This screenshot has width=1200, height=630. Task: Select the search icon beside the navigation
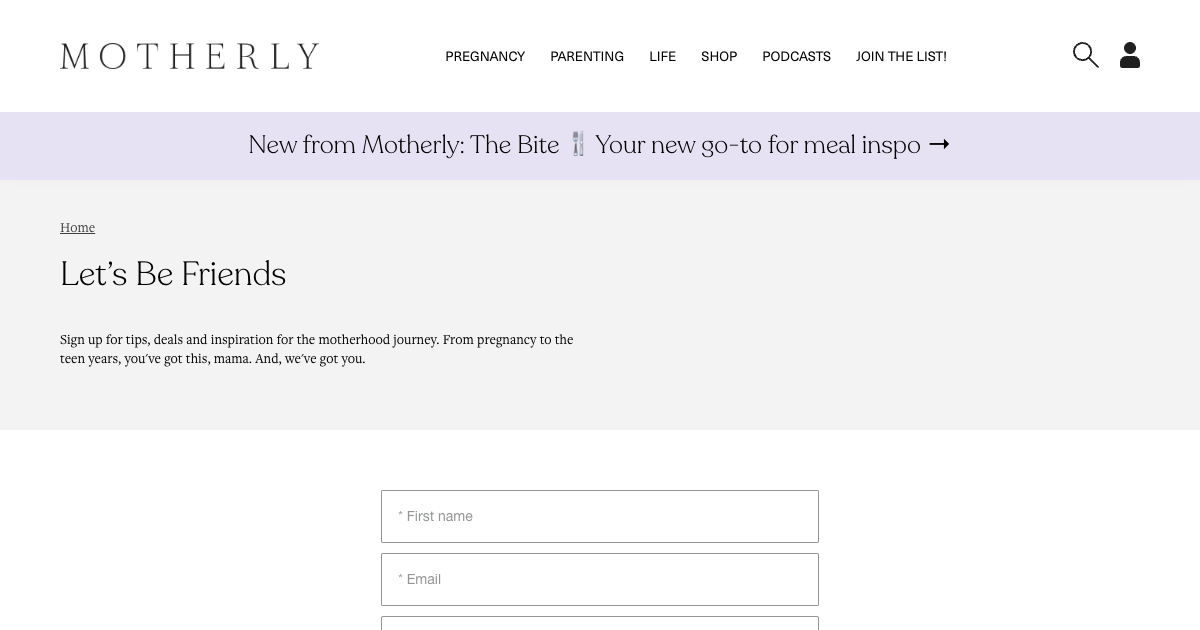click(1086, 55)
